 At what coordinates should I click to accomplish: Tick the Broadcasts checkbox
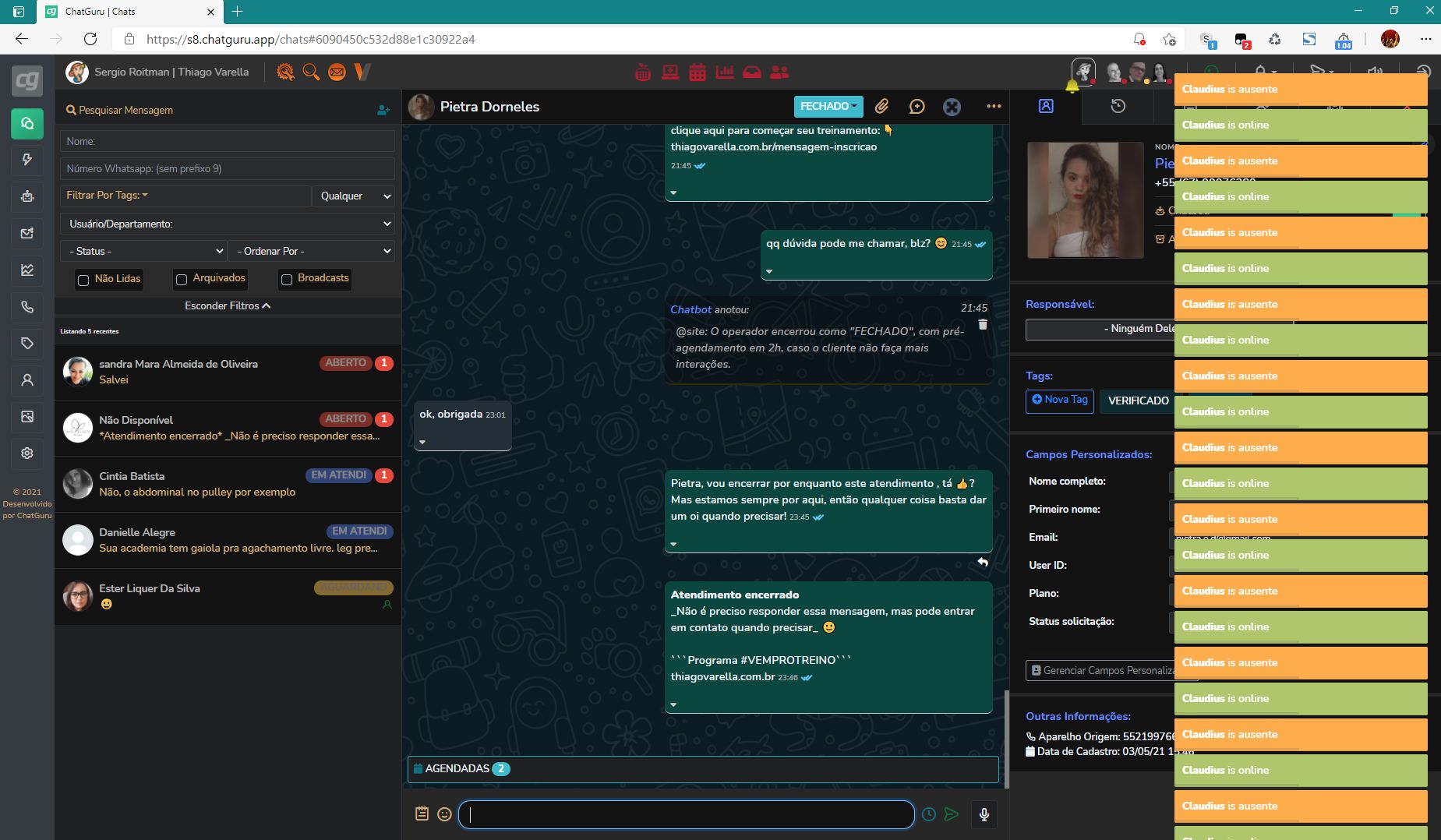coord(287,280)
